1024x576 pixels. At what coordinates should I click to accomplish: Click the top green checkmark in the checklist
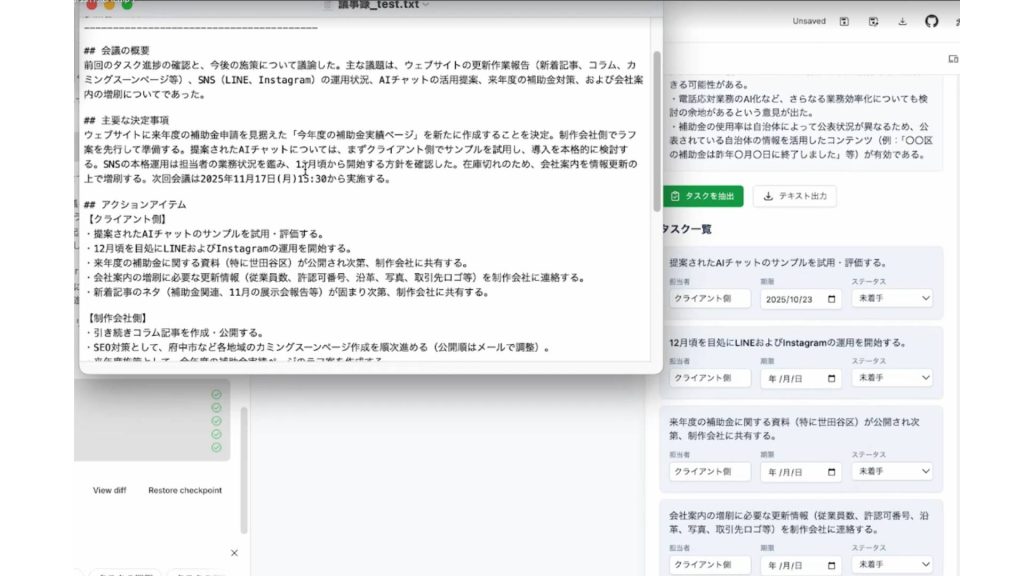216,395
